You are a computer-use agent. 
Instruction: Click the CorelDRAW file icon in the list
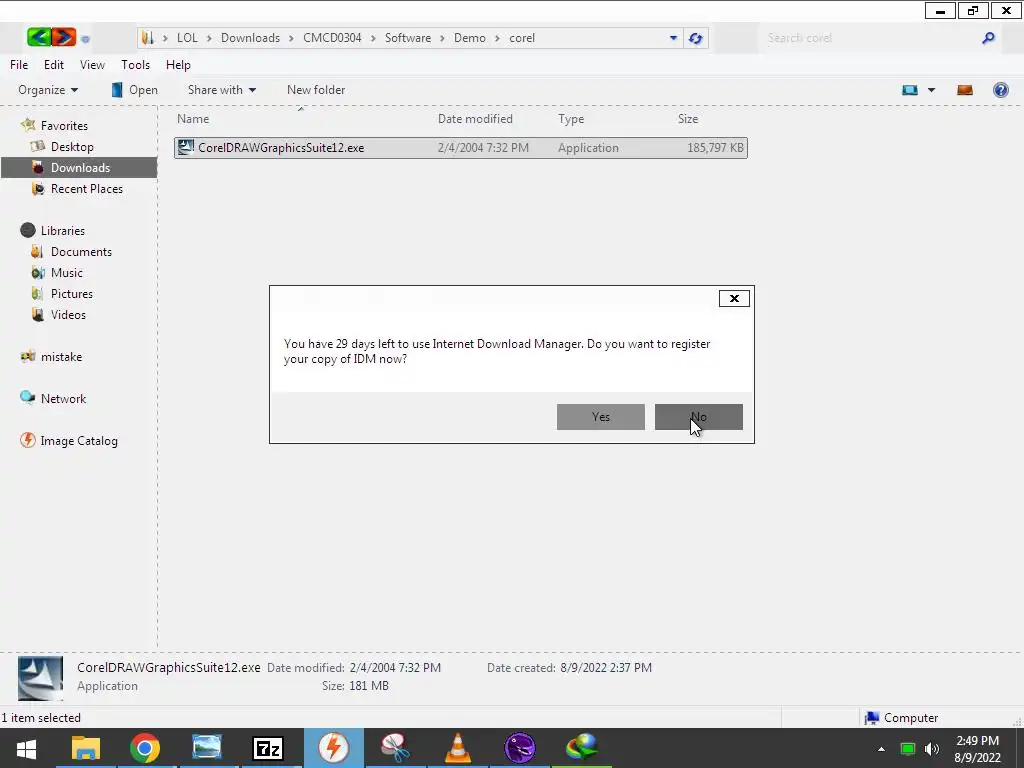tap(185, 148)
